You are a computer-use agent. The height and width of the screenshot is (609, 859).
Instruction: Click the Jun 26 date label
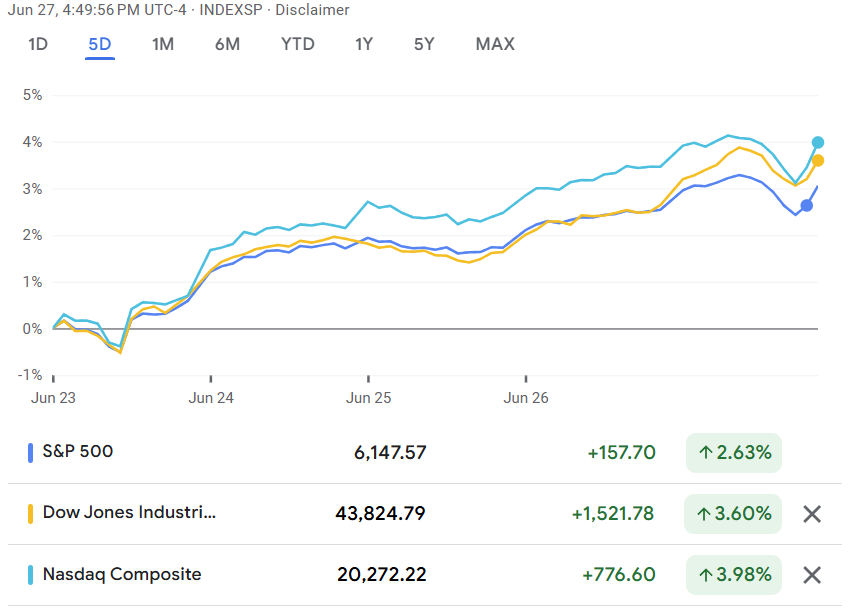(526, 398)
